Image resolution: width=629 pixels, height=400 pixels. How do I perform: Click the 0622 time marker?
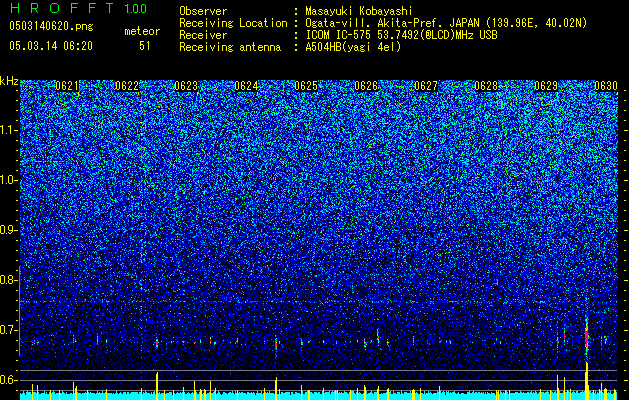(x=127, y=86)
